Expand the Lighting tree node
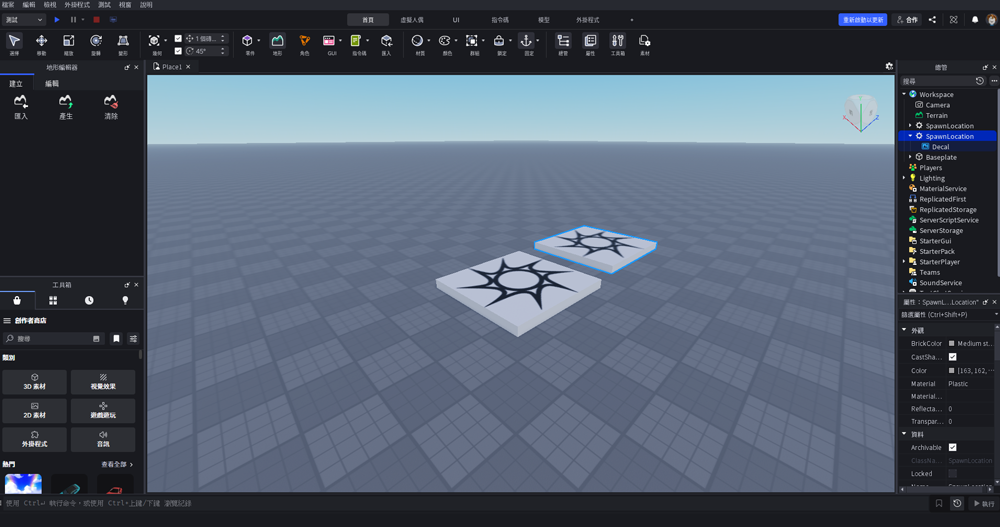The width and height of the screenshot is (1000, 527). [904, 178]
